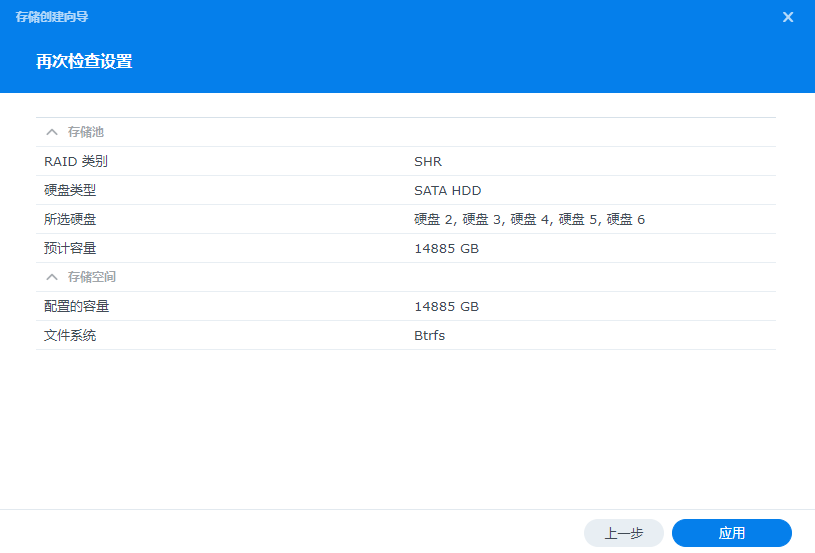Screen dimensions: 815x553
Task: Select the RAID 类别 row label
Action: point(75,161)
